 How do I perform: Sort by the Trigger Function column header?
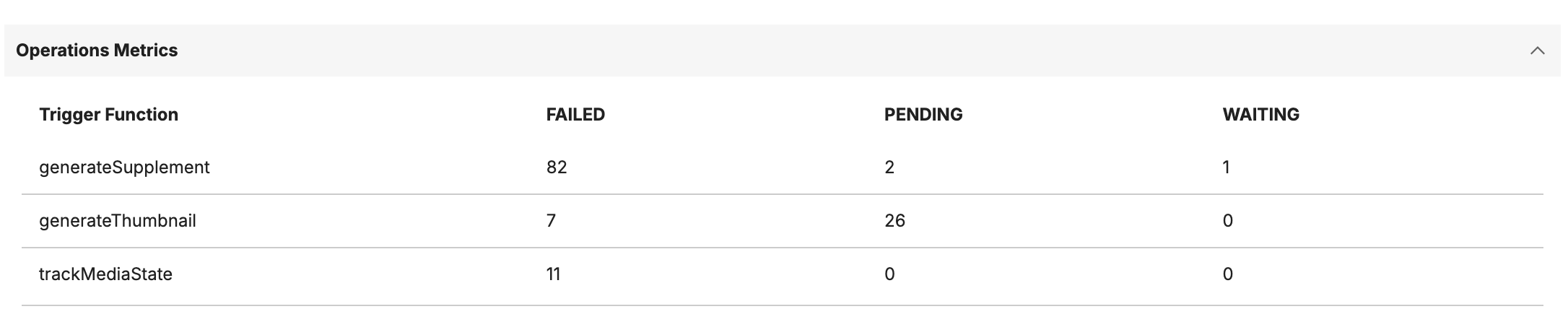108,115
